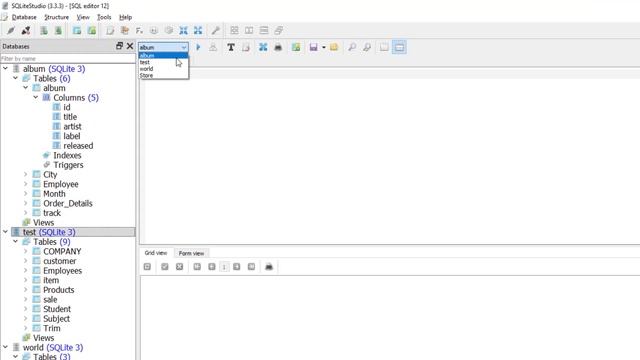This screenshot has width=640, height=360.
Task: Click the Filter by name field
Action: click(x=68, y=59)
